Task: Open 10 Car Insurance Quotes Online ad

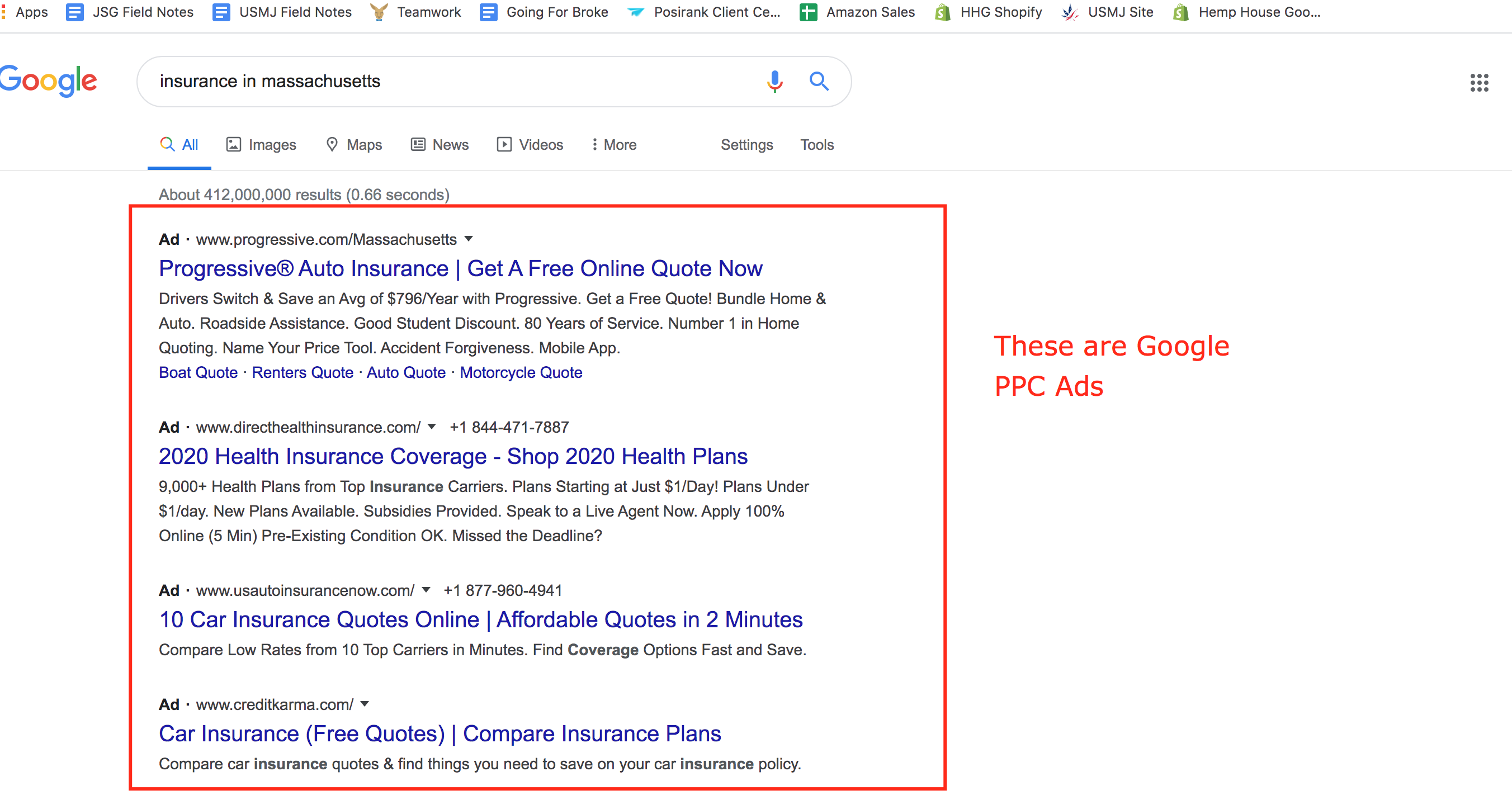Action: 480,619
